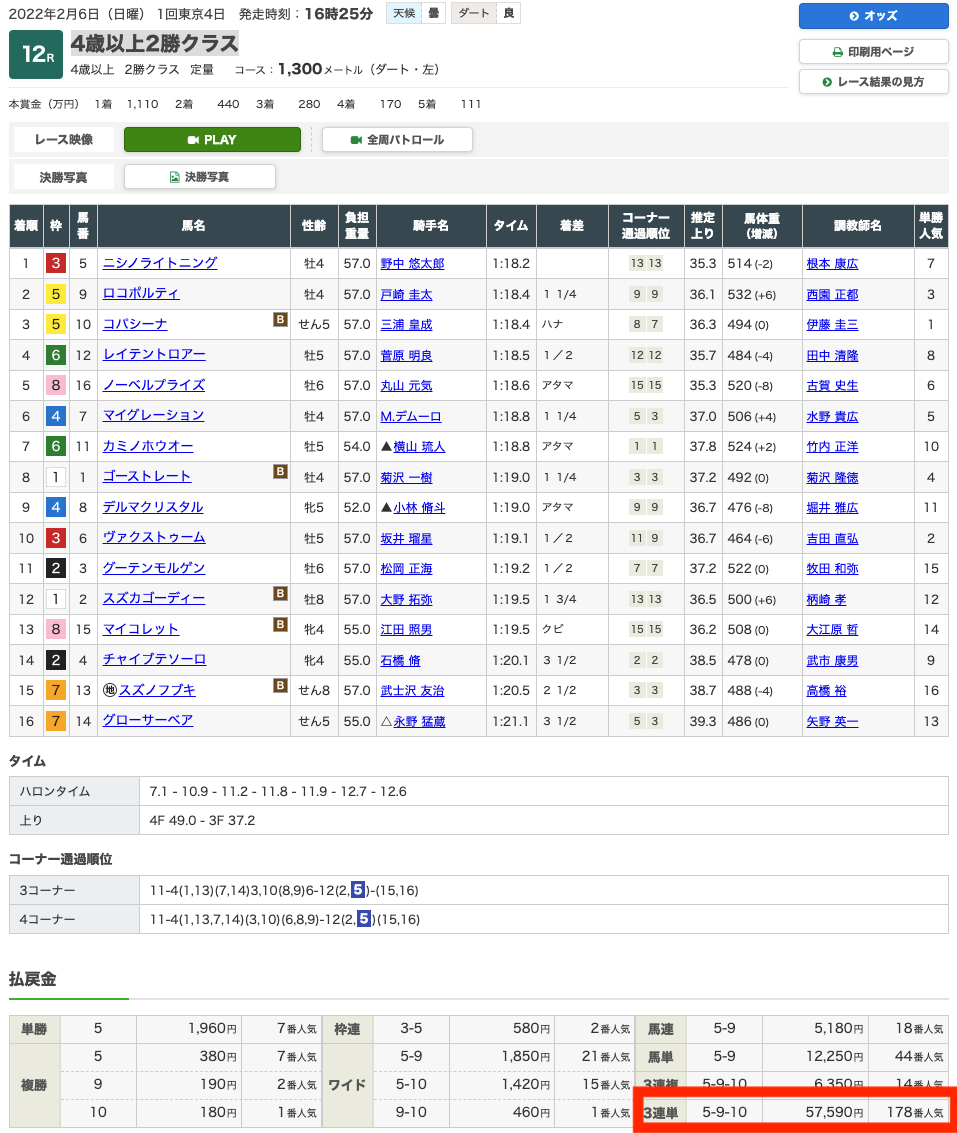The width and height of the screenshot is (957, 1133).
Task: Open jockey M.デムーロ profile
Action: [x=411, y=416]
